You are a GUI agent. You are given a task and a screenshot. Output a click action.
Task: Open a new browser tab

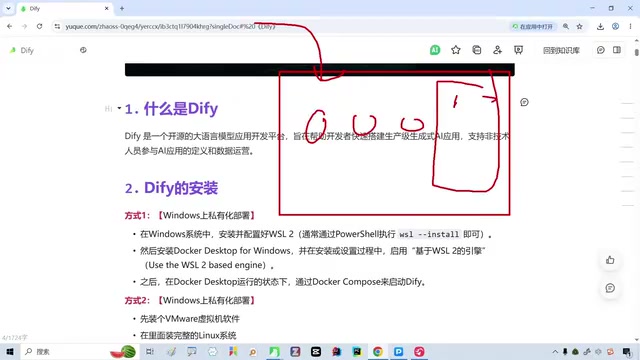point(122,8)
